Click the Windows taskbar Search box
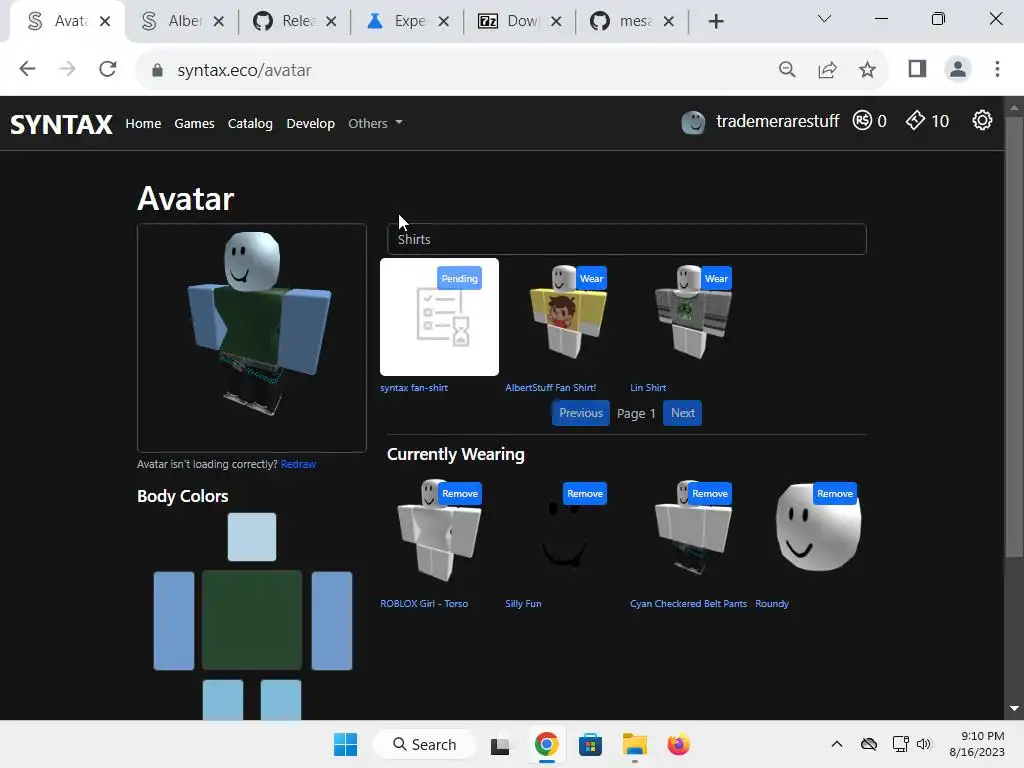Viewport: 1024px width, 768px height. coord(424,744)
